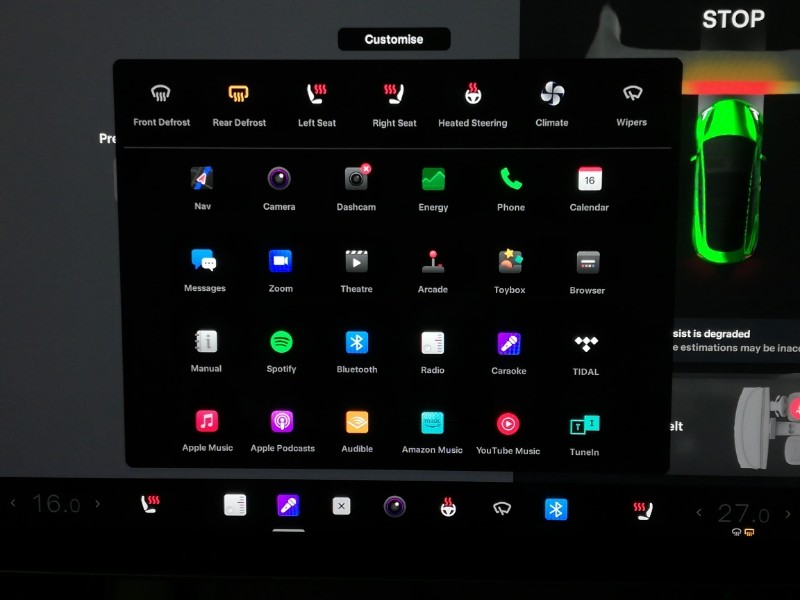The height and width of the screenshot is (600, 800).
Task: Open the Energy app
Action: click(433, 180)
